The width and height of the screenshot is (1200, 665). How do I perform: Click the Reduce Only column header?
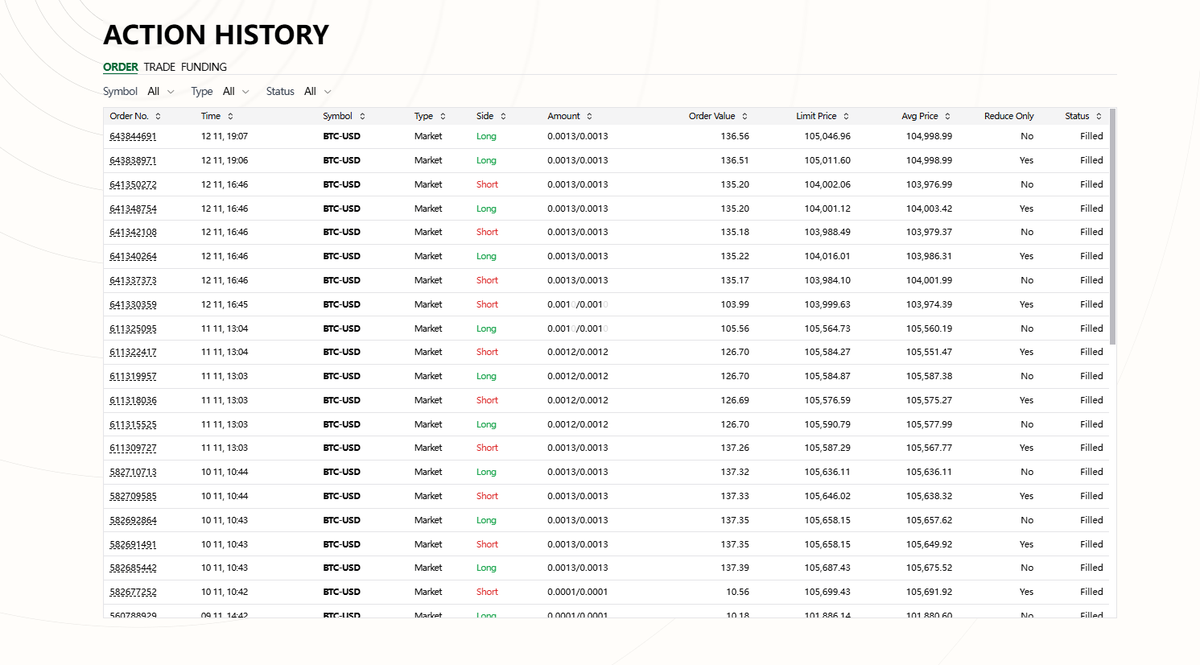coord(1009,116)
